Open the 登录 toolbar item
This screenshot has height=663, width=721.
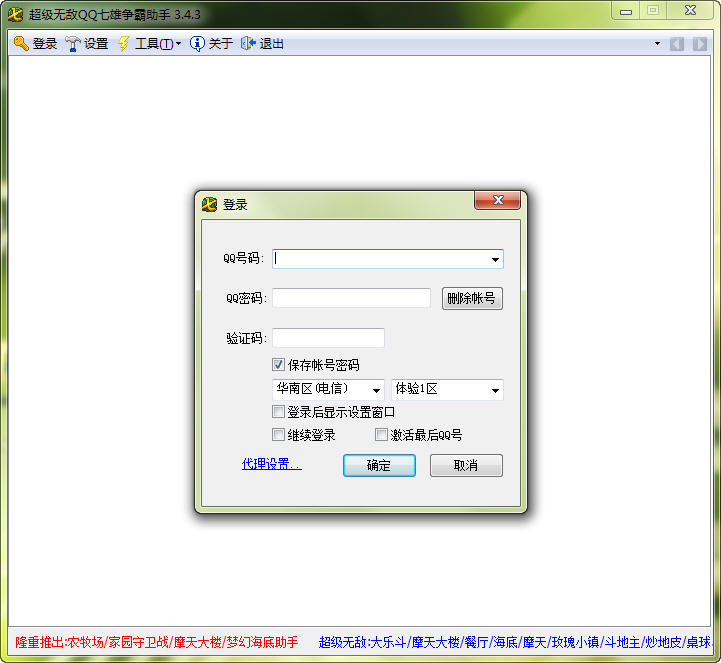(36, 44)
